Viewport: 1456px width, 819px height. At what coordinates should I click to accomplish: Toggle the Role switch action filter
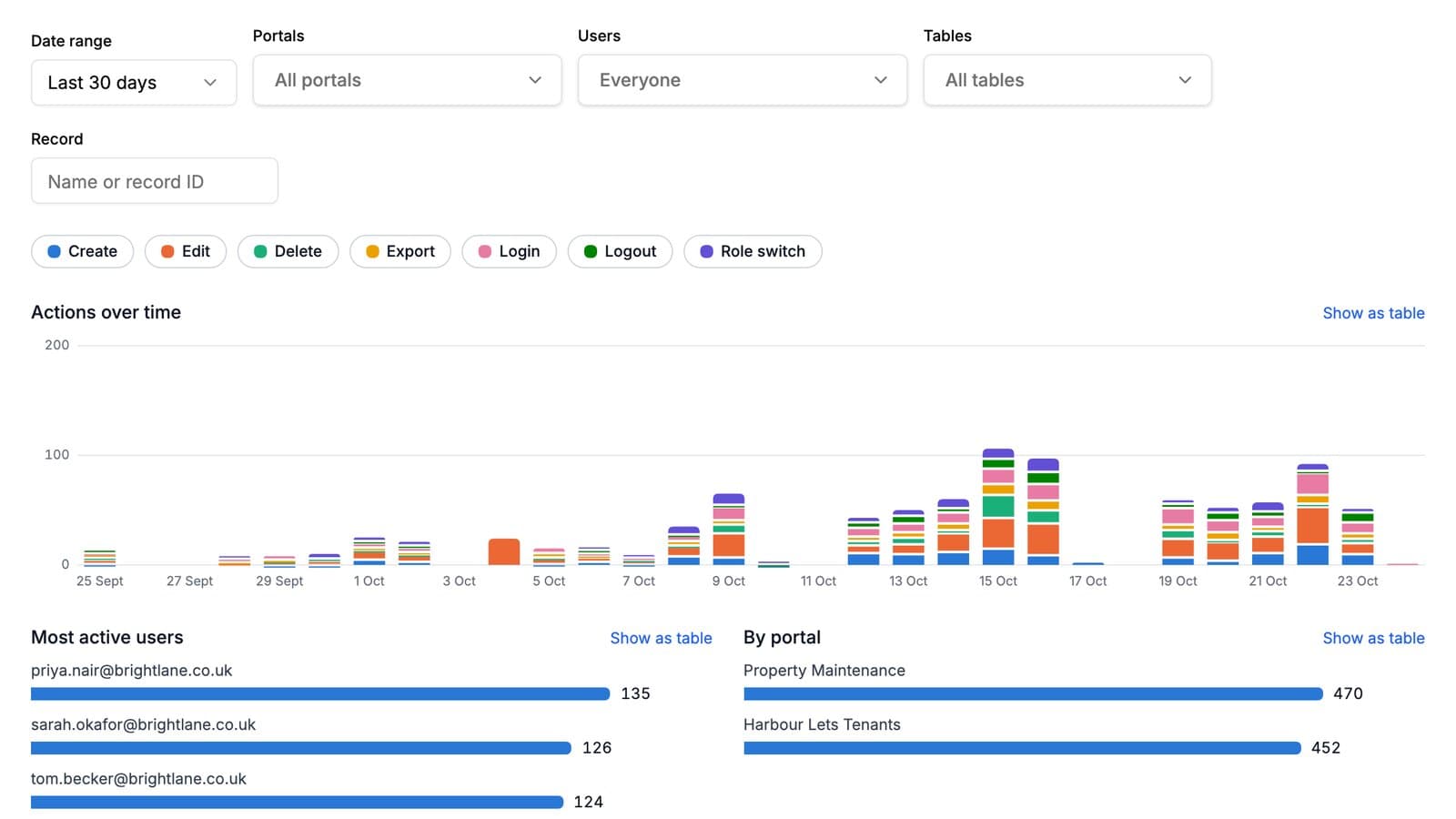pyautogui.click(x=753, y=251)
